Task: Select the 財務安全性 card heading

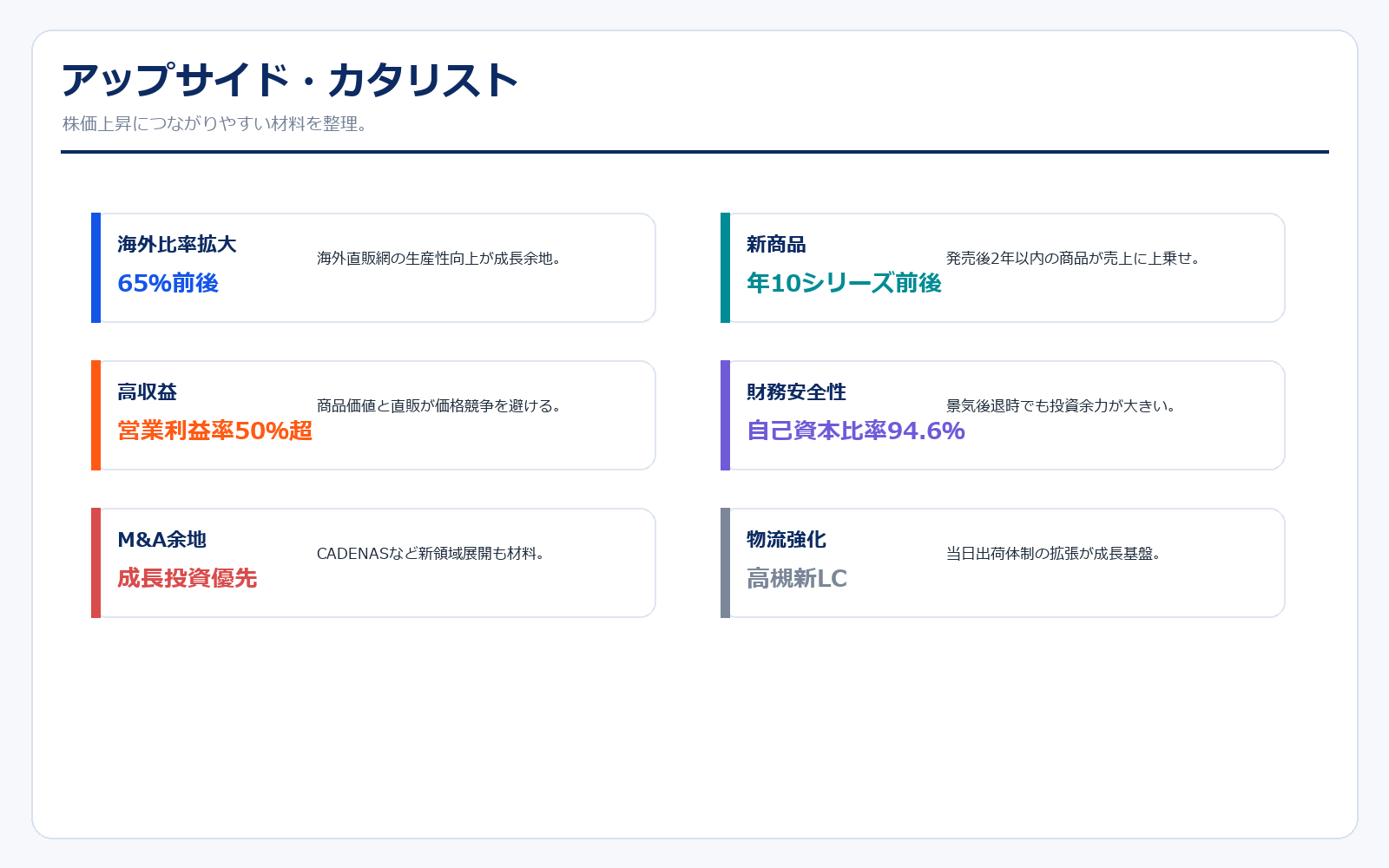Action: [x=796, y=392]
